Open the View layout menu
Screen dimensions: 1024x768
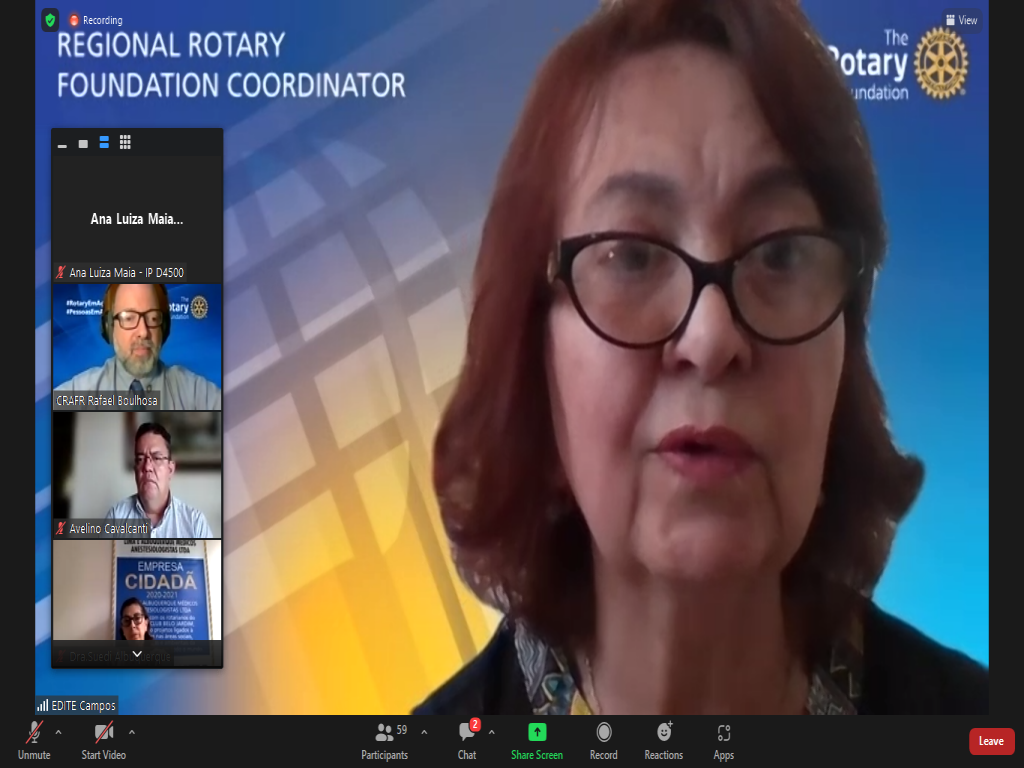(x=962, y=20)
